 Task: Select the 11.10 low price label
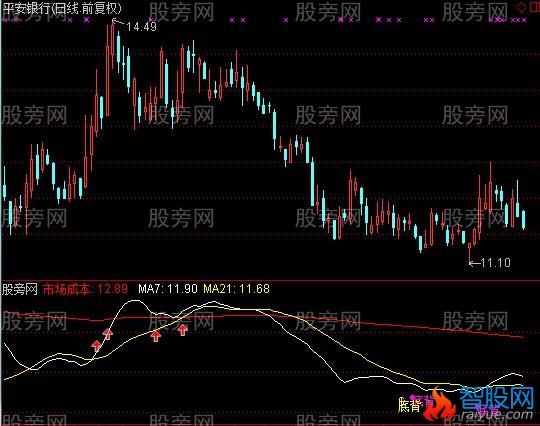pos(495,263)
